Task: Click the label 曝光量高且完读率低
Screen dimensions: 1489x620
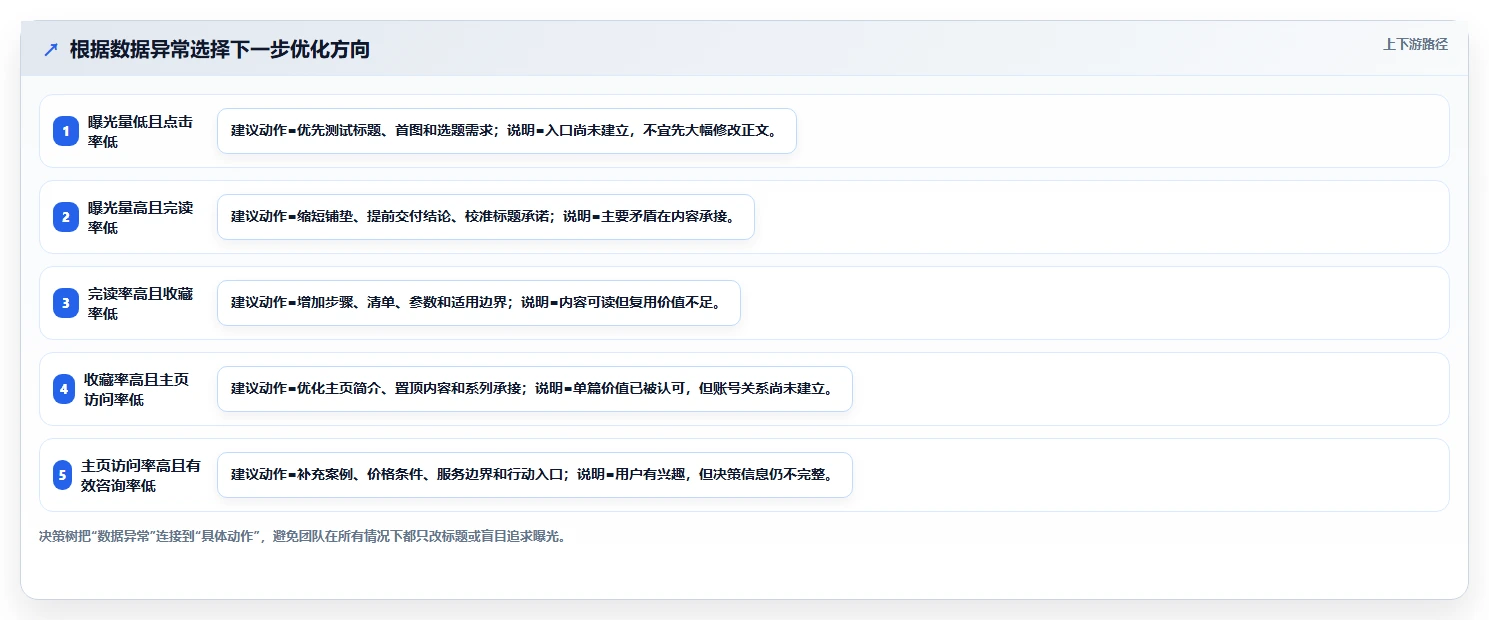Action: click(141, 217)
